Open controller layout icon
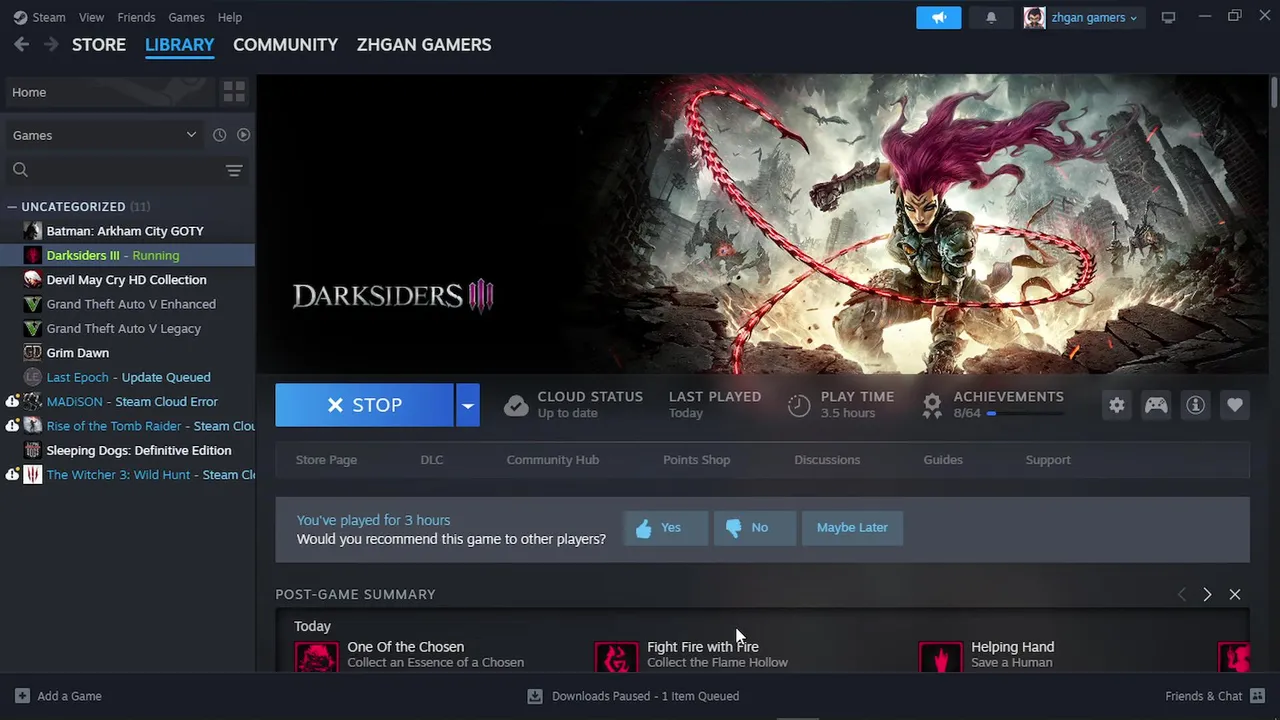Screen dimensions: 1280x720 click(1156, 405)
